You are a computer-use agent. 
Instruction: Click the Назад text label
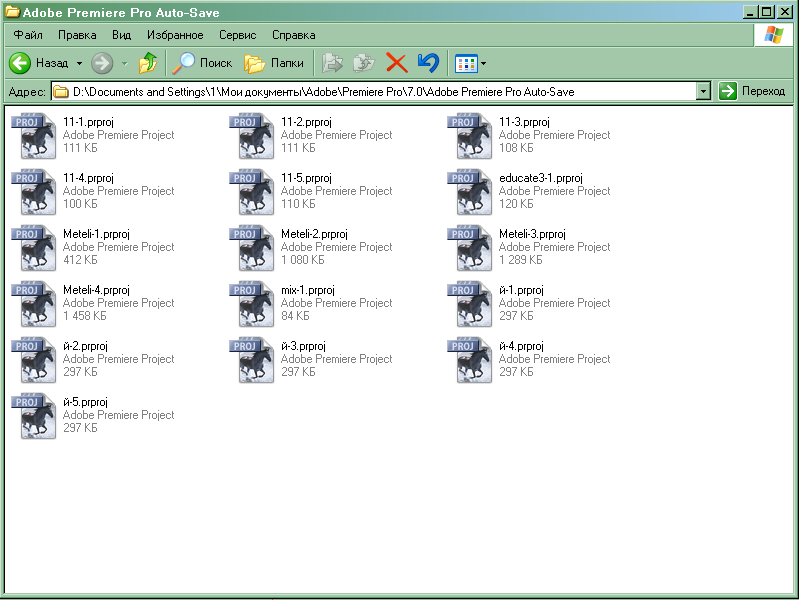tap(52, 63)
